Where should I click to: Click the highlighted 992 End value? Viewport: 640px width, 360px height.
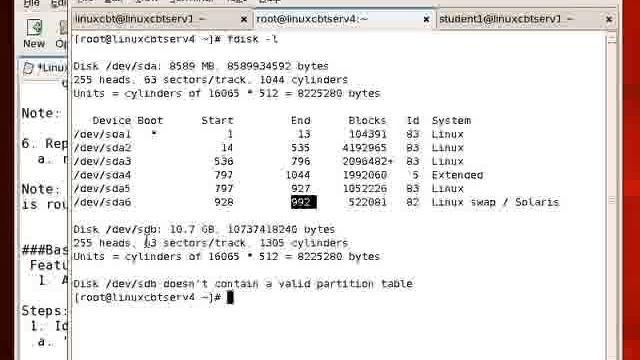click(x=303, y=202)
